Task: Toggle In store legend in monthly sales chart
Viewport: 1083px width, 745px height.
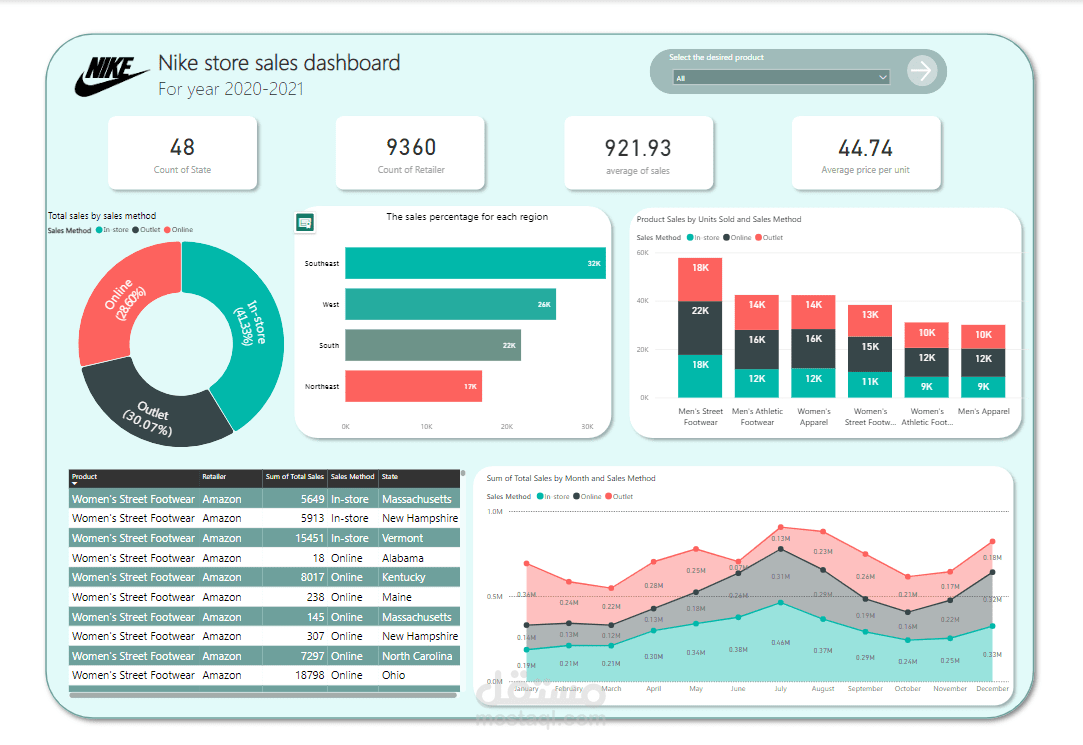Action: (x=553, y=496)
